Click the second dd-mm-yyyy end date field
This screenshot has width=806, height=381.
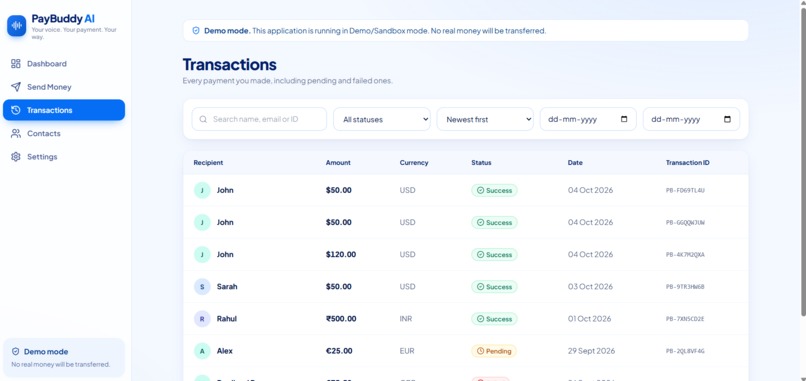click(x=691, y=119)
